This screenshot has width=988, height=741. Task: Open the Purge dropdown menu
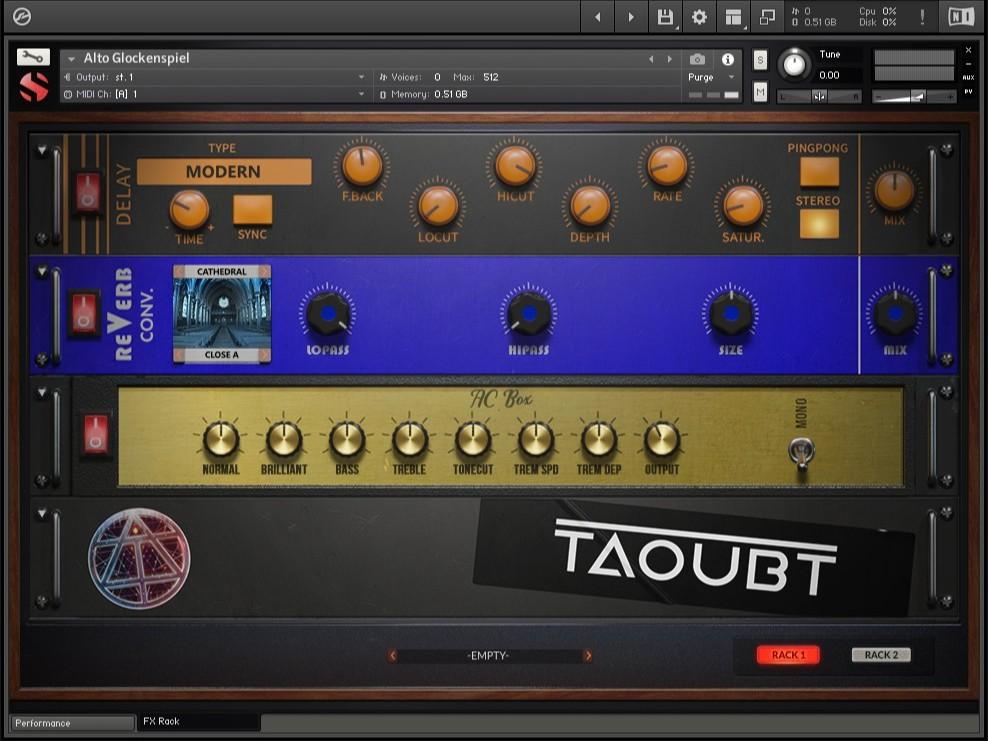click(712, 77)
